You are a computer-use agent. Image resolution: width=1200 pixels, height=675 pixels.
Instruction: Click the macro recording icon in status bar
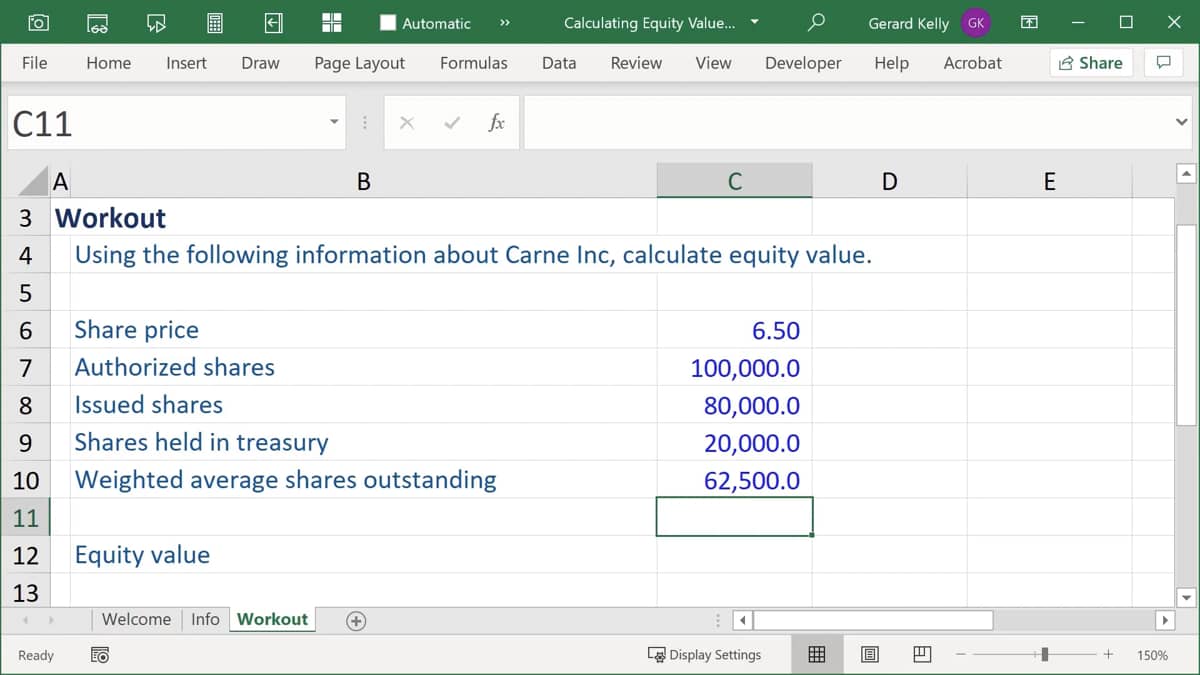100,655
